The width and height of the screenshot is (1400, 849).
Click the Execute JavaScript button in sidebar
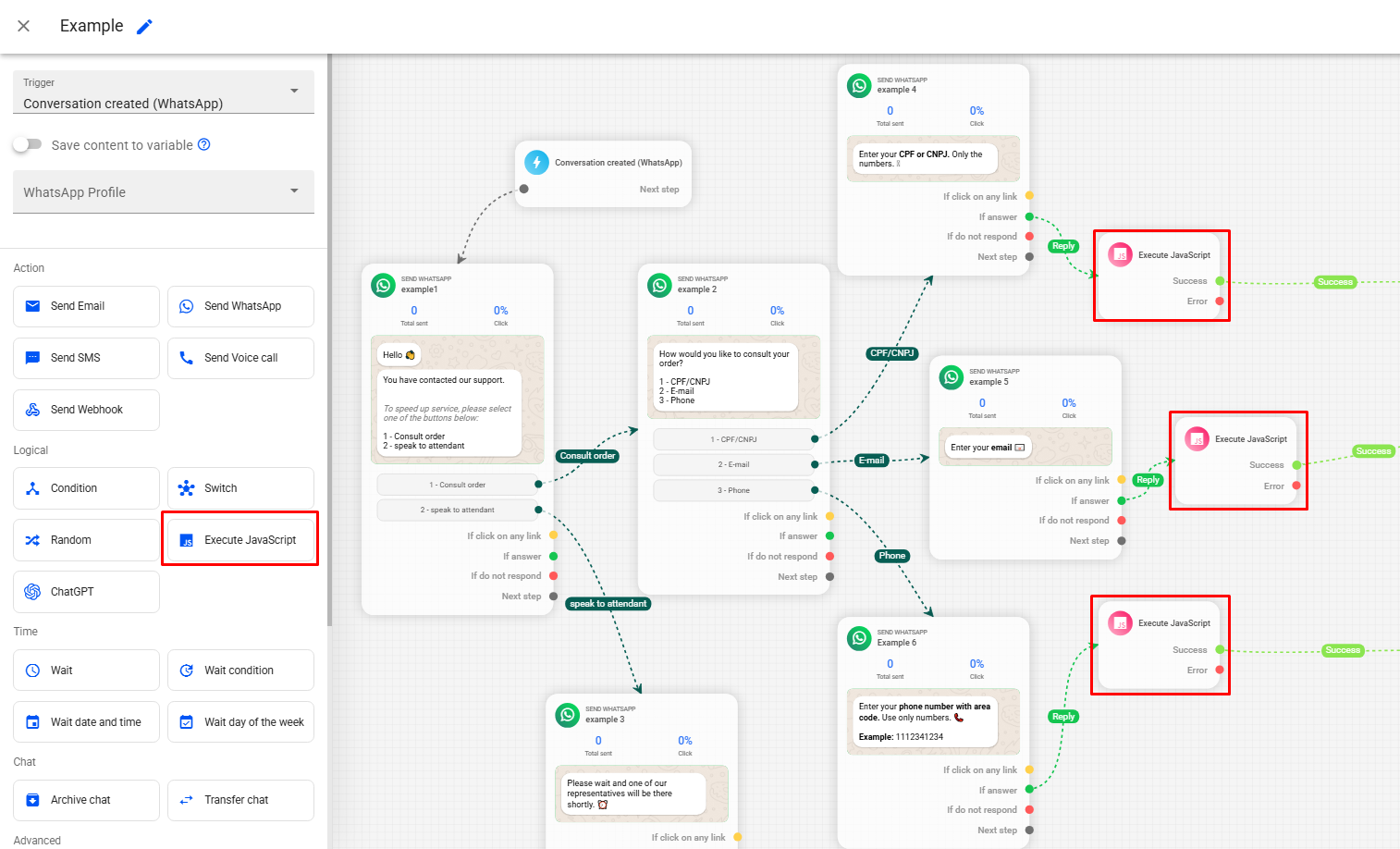tap(240, 540)
